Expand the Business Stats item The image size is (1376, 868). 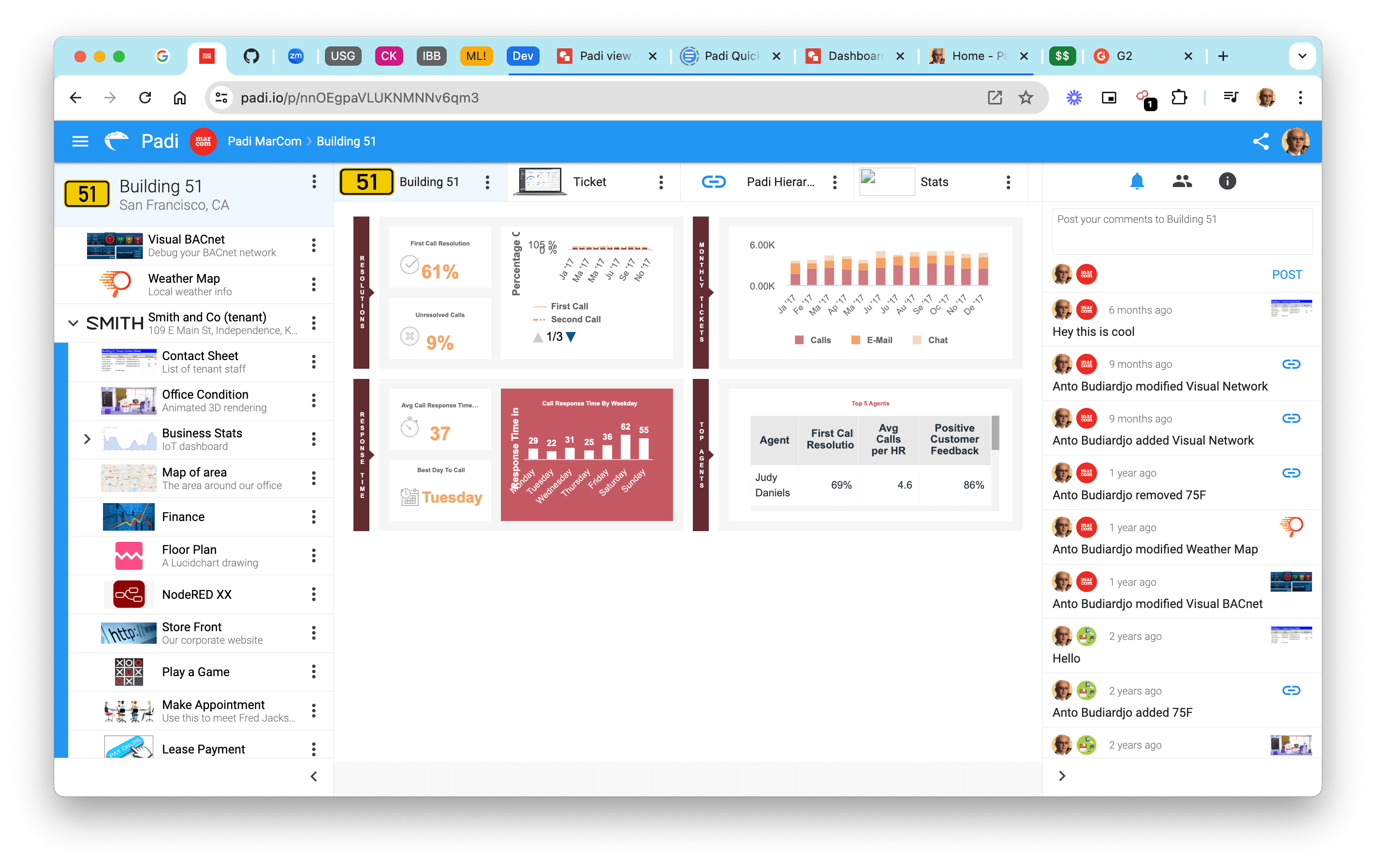tap(87, 439)
